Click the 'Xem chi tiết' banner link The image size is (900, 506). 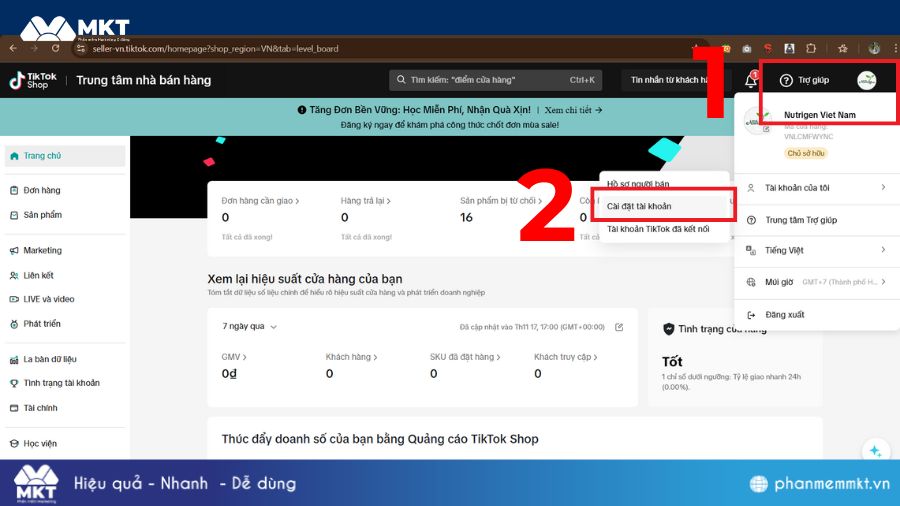573,110
